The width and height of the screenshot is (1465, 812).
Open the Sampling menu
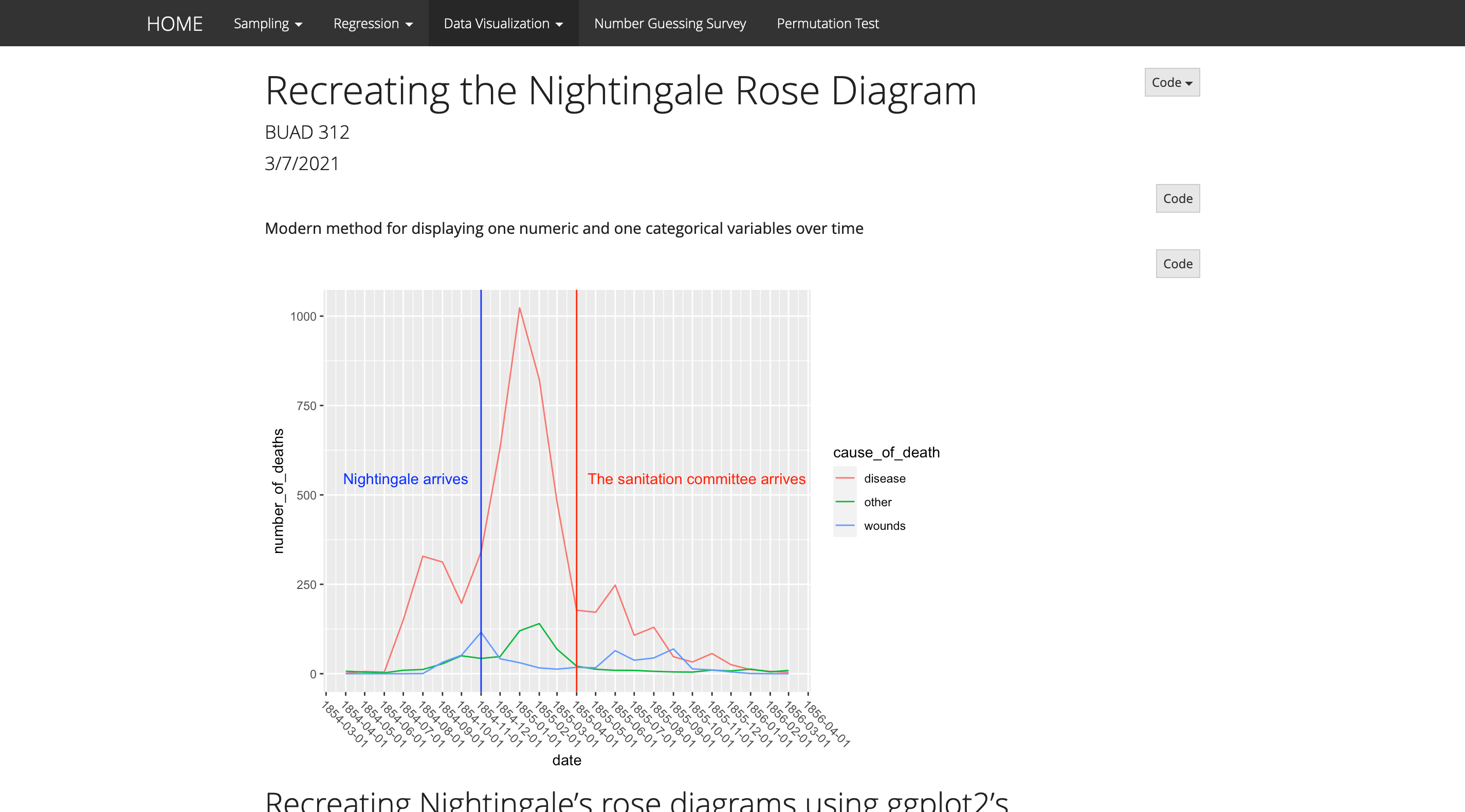click(x=262, y=24)
